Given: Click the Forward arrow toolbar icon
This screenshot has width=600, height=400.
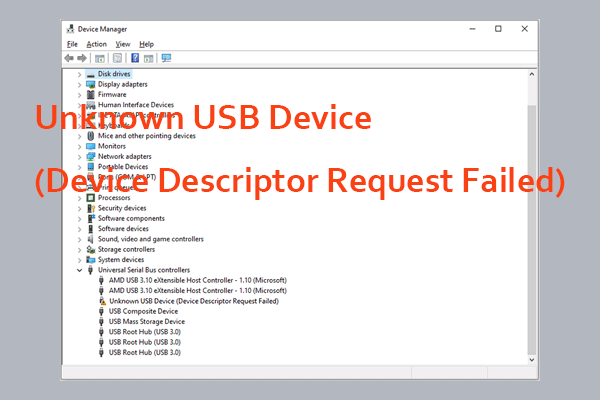Looking at the screenshot, I should pyautogui.click(x=83, y=58).
